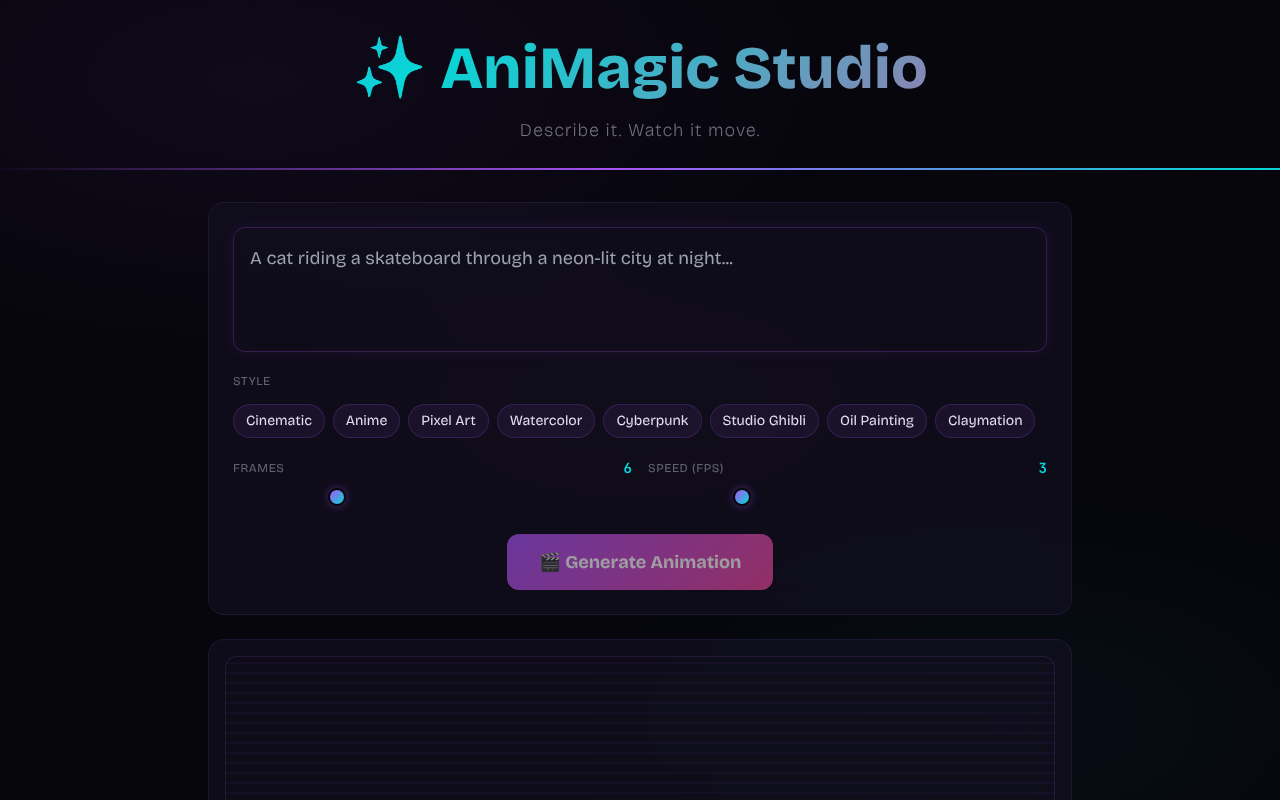Screen dimensions: 1280x800
Task: Toggle the Claymation style chip
Action: coord(985,421)
